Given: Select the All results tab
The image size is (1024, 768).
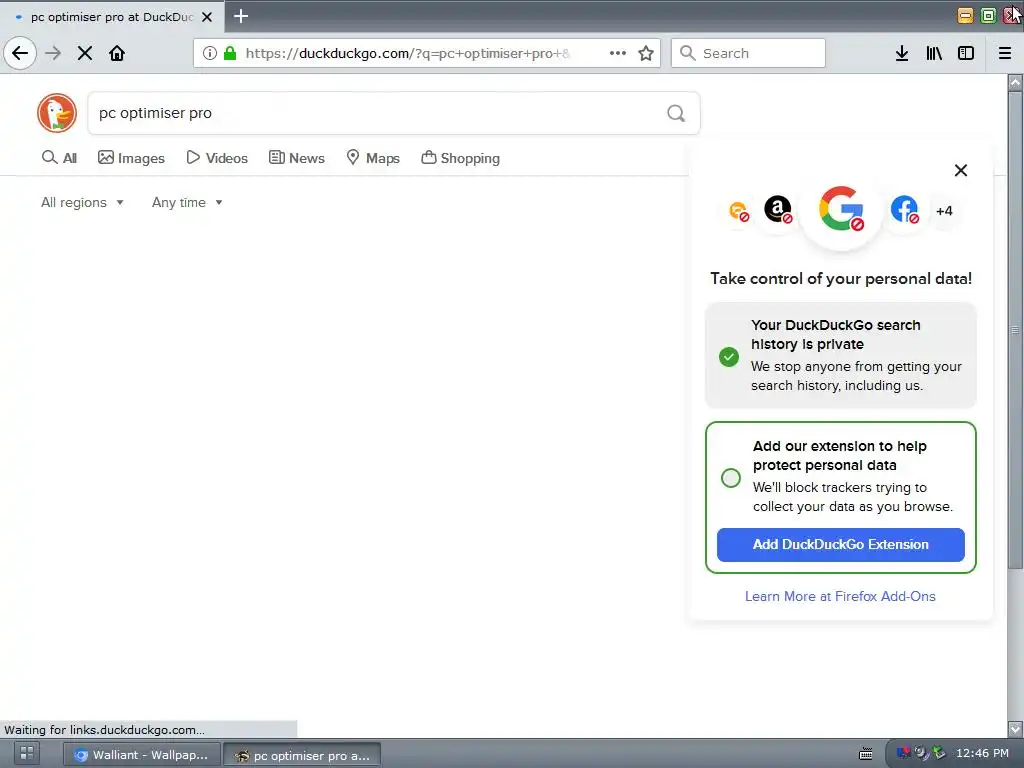Looking at the screenshot, I should [59, 158].
